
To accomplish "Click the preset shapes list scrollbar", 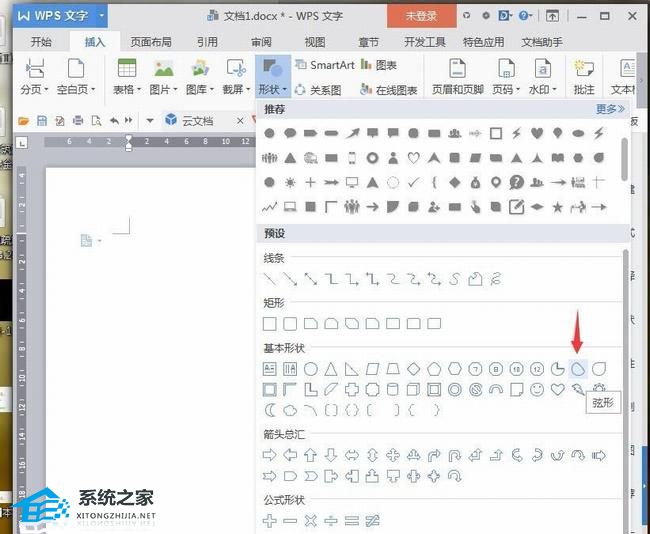I will click(x=626, y=391).
